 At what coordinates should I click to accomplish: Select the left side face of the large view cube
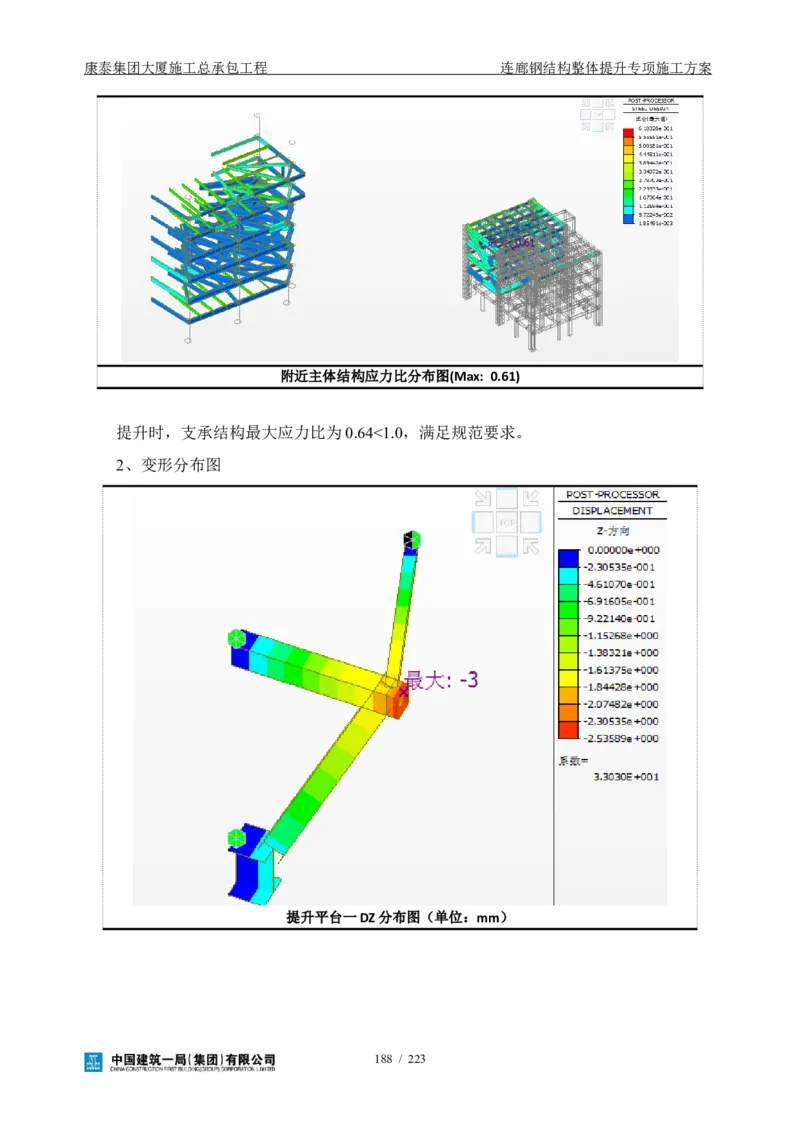[483, 522]
